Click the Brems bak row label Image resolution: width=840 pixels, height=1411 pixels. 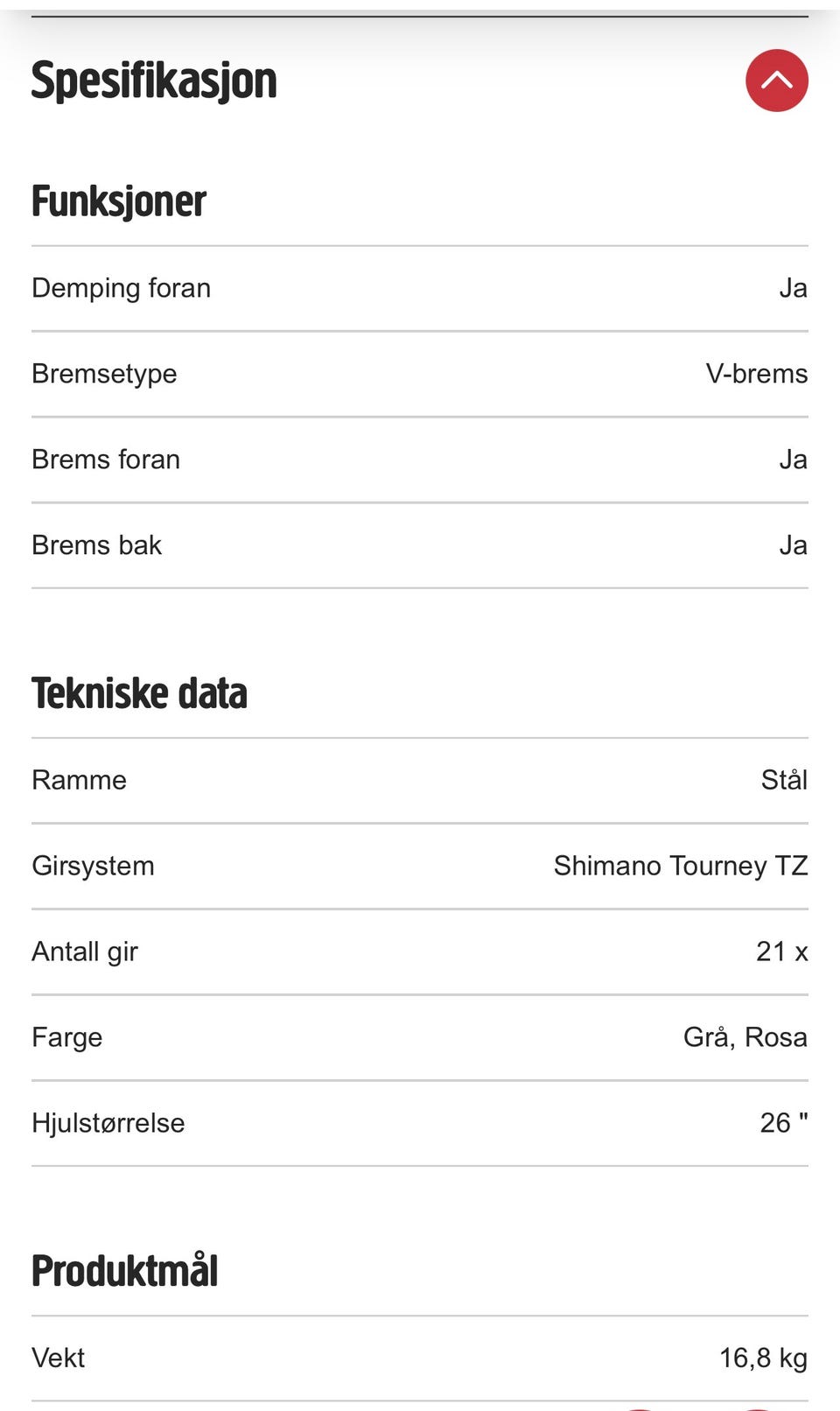(x=97, y=545)
